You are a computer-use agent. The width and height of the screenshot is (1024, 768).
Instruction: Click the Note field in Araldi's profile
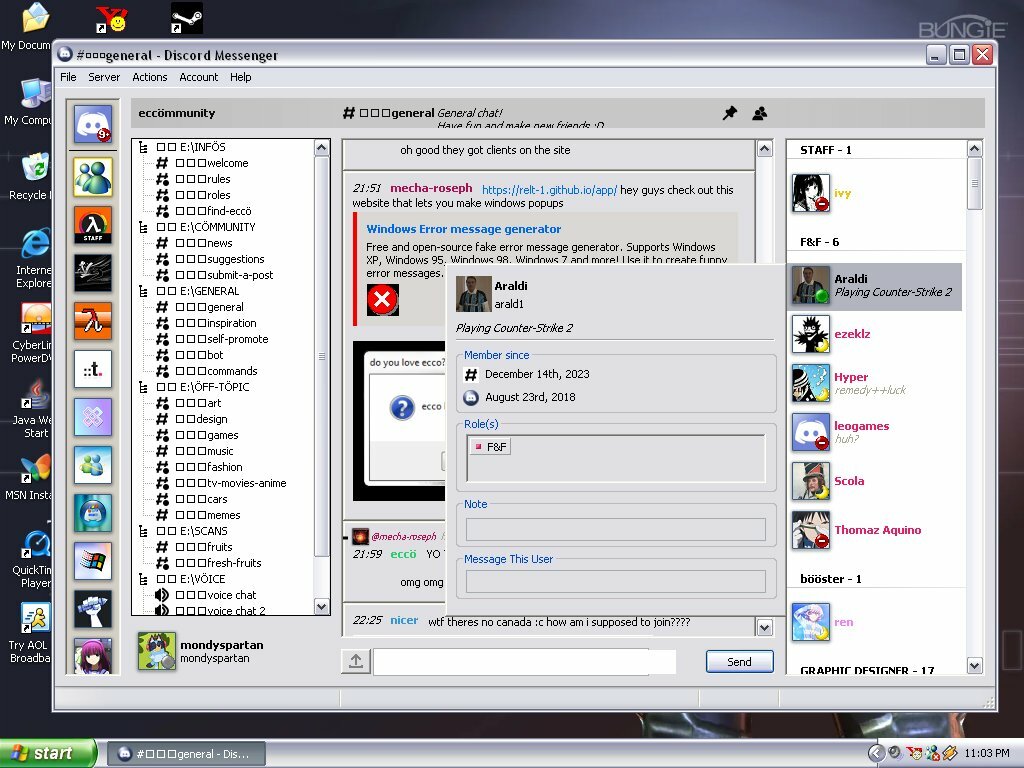pyautogui.click(x=615, y=530)
